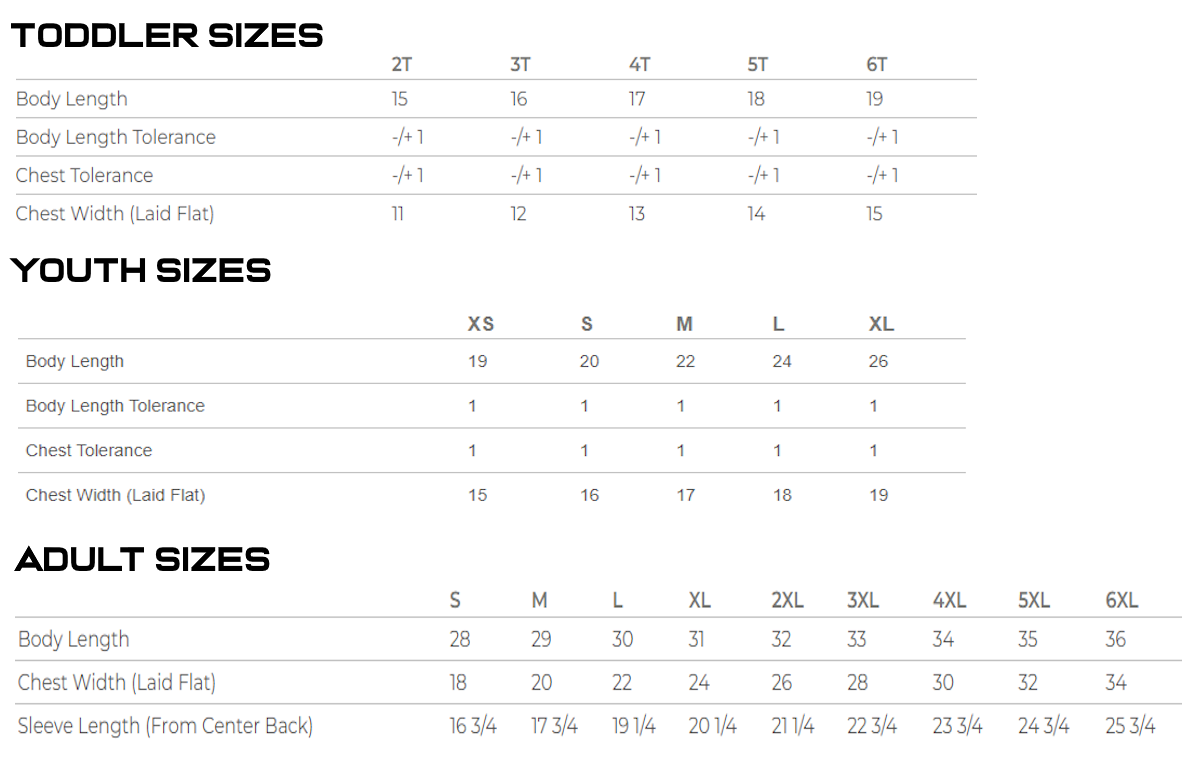Click the 6XL adult column header
This screenshot has width=1200, height=763.
1121,601
